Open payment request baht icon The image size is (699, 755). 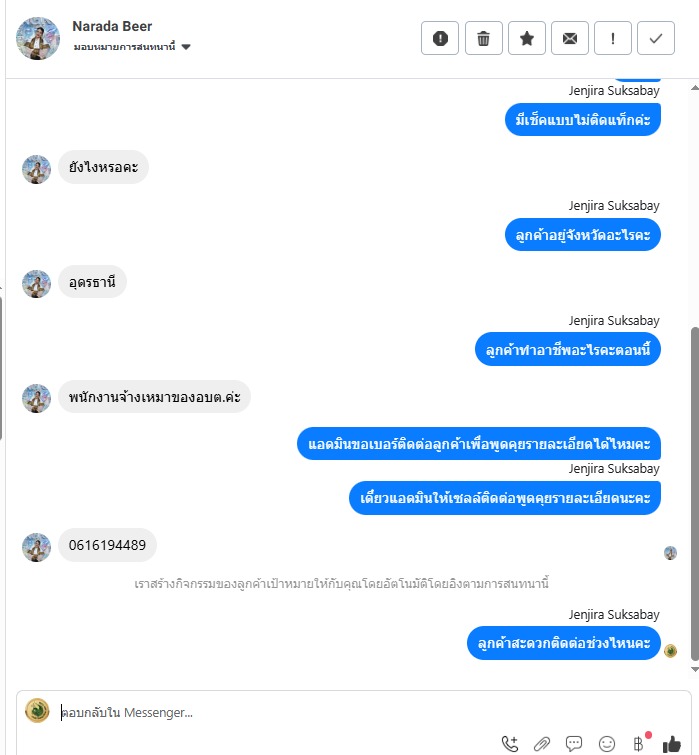point(638,744)
